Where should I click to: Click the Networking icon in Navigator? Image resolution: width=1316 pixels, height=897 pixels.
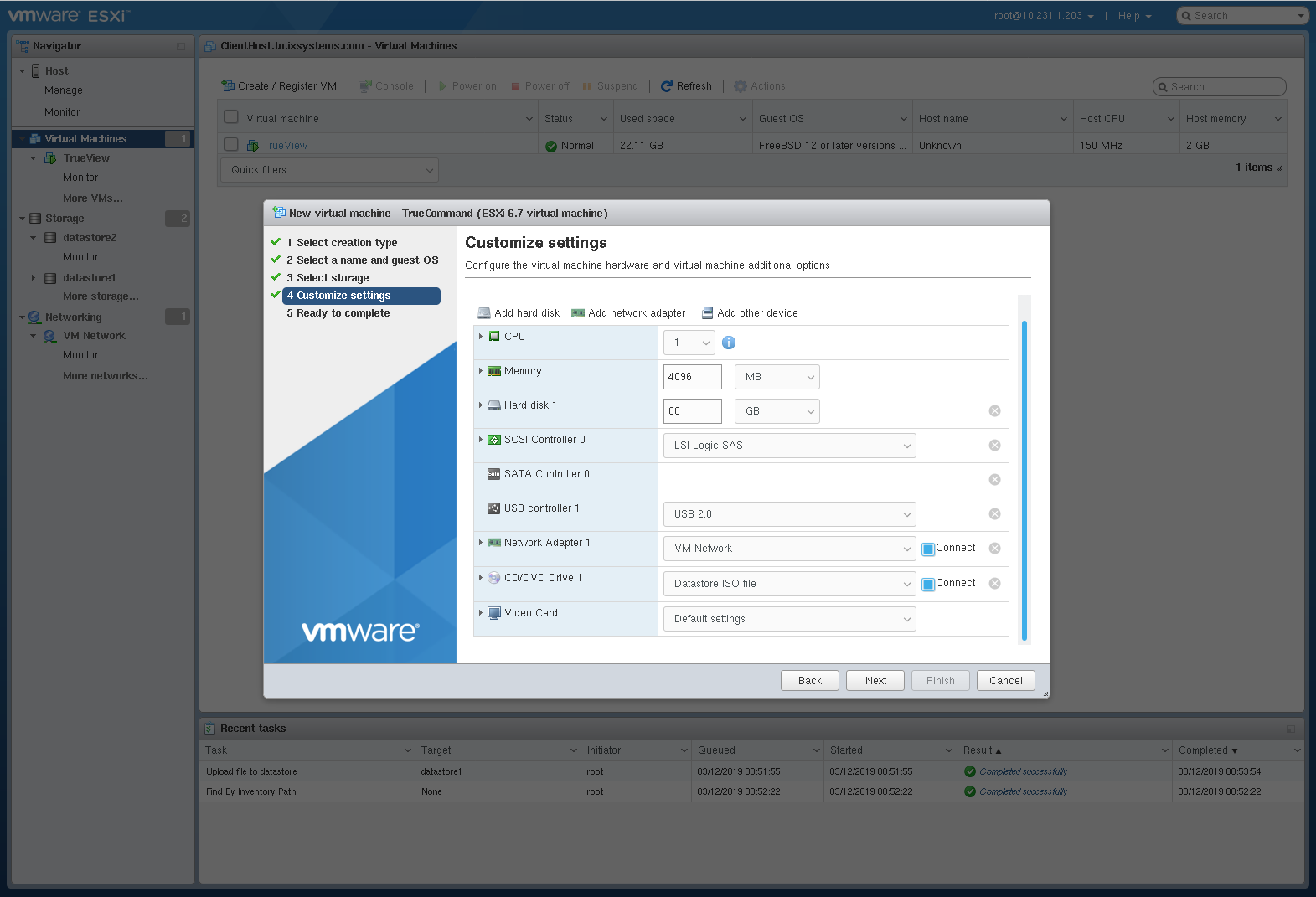tap(35, 317)
